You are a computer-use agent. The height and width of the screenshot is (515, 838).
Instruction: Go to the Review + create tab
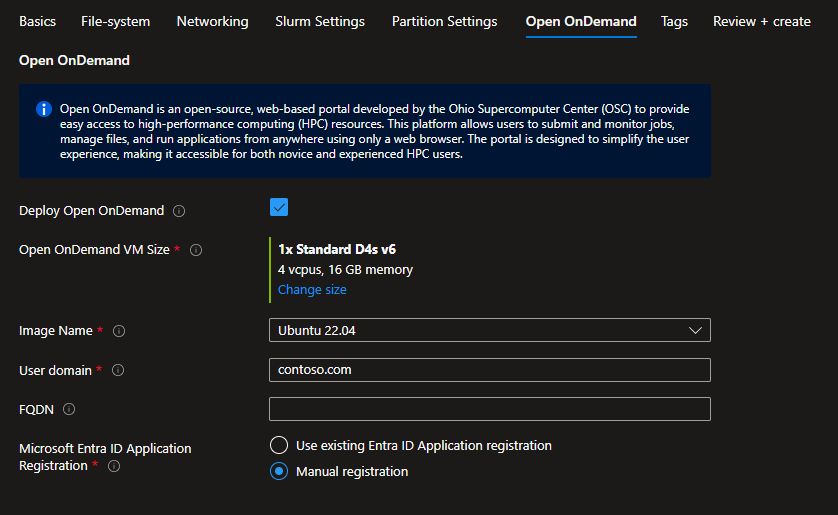(761, 21)
